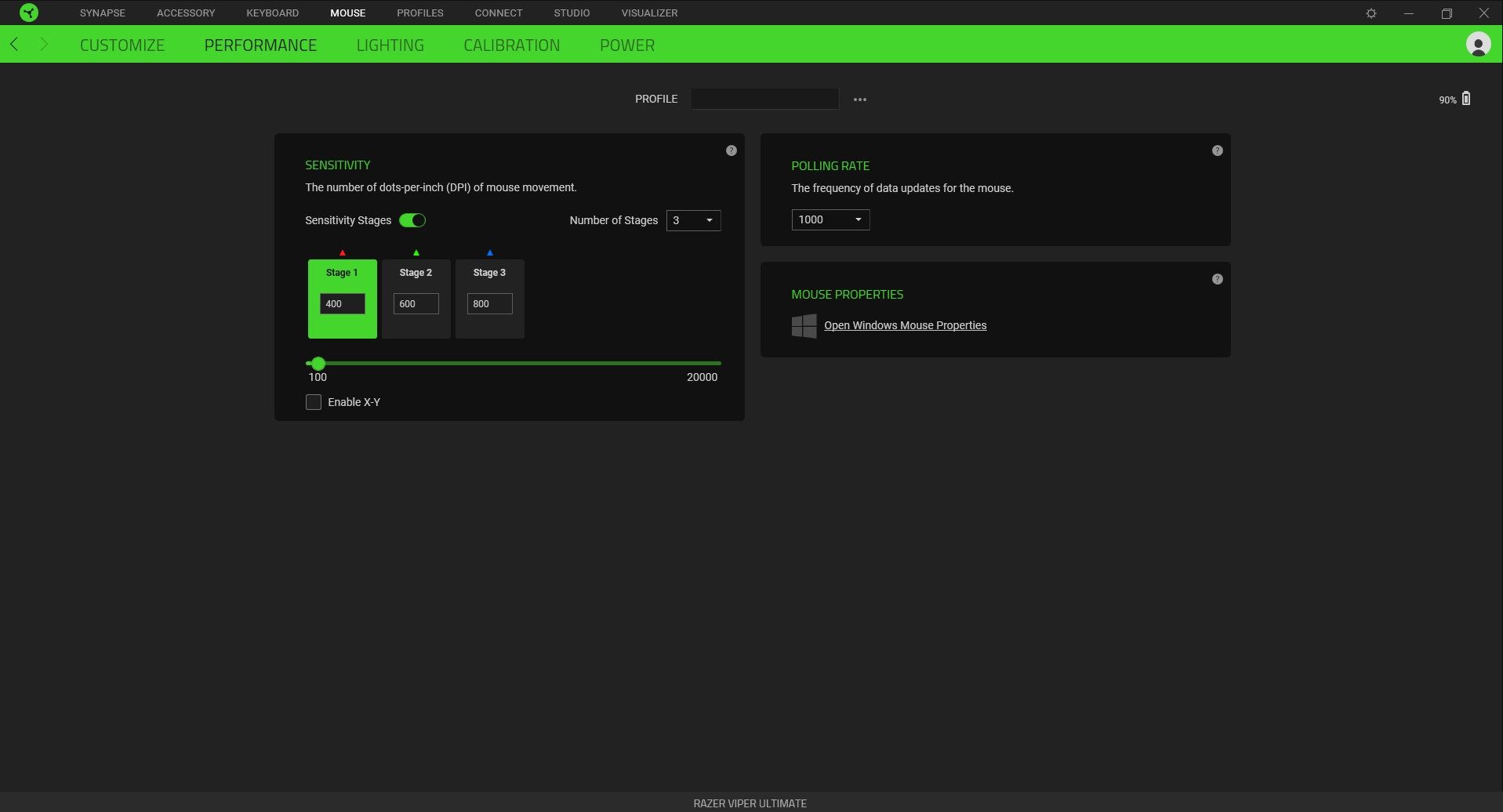This screenshot has height=812, width=1503.
Task: Click the Razer Synapse logo icon
Action: (29, 13)
